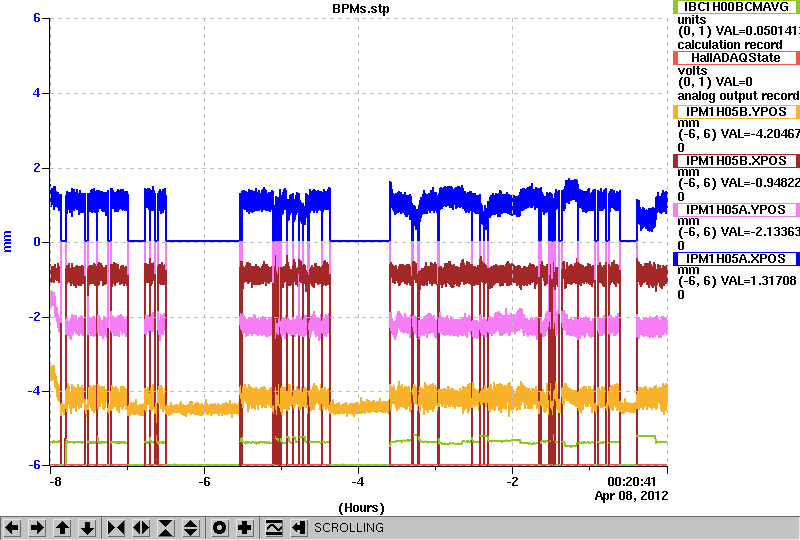
Task: Pan the plot right with right-arrow button
Action: coord(37,527)
